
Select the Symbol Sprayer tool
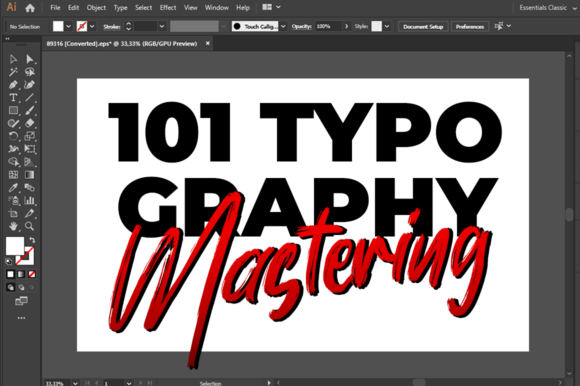click(x=13, y=201)
